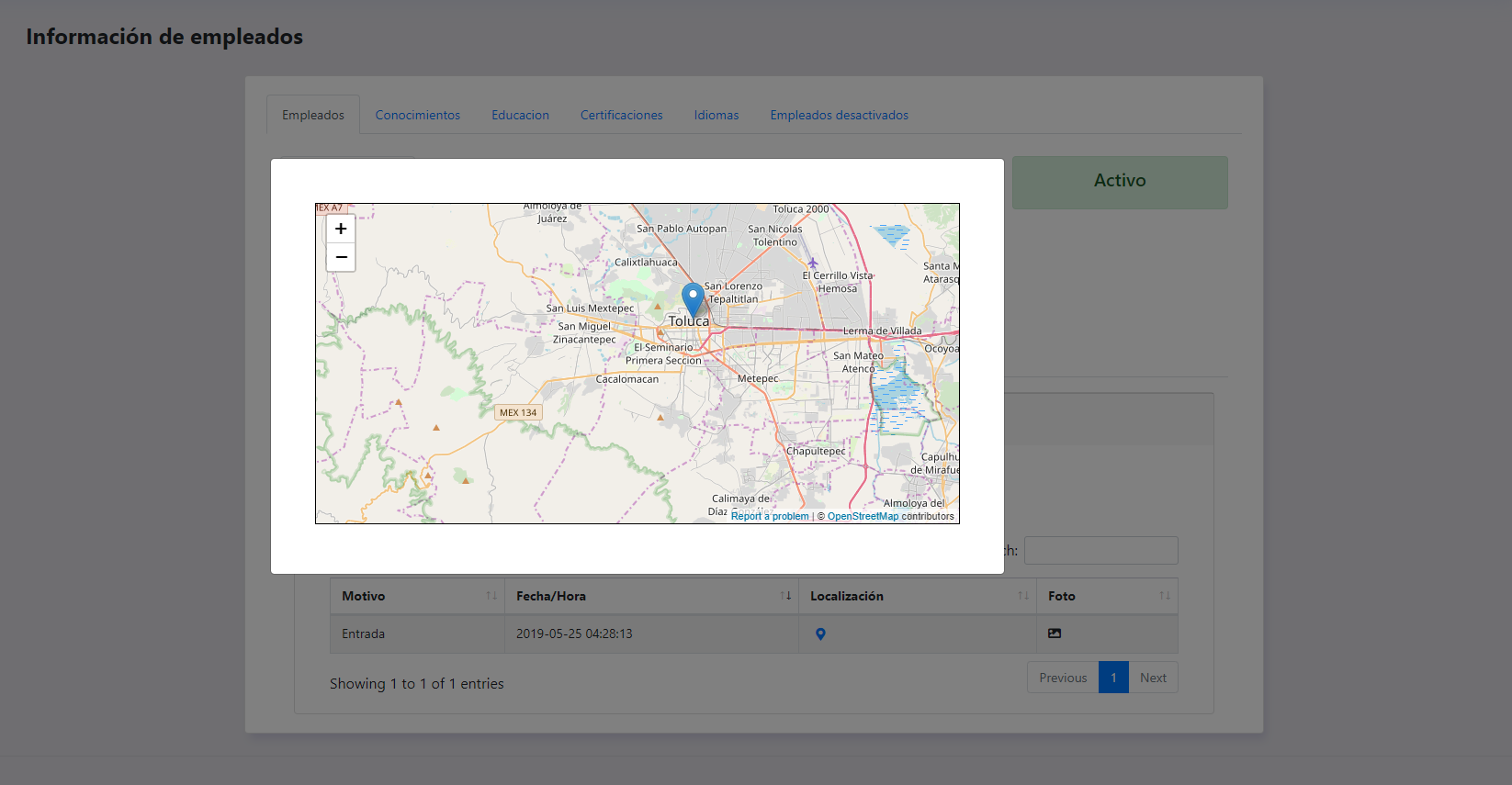Click the blue location marker on Toluca
1512x785 pixels.
click(x=693, y=300)
